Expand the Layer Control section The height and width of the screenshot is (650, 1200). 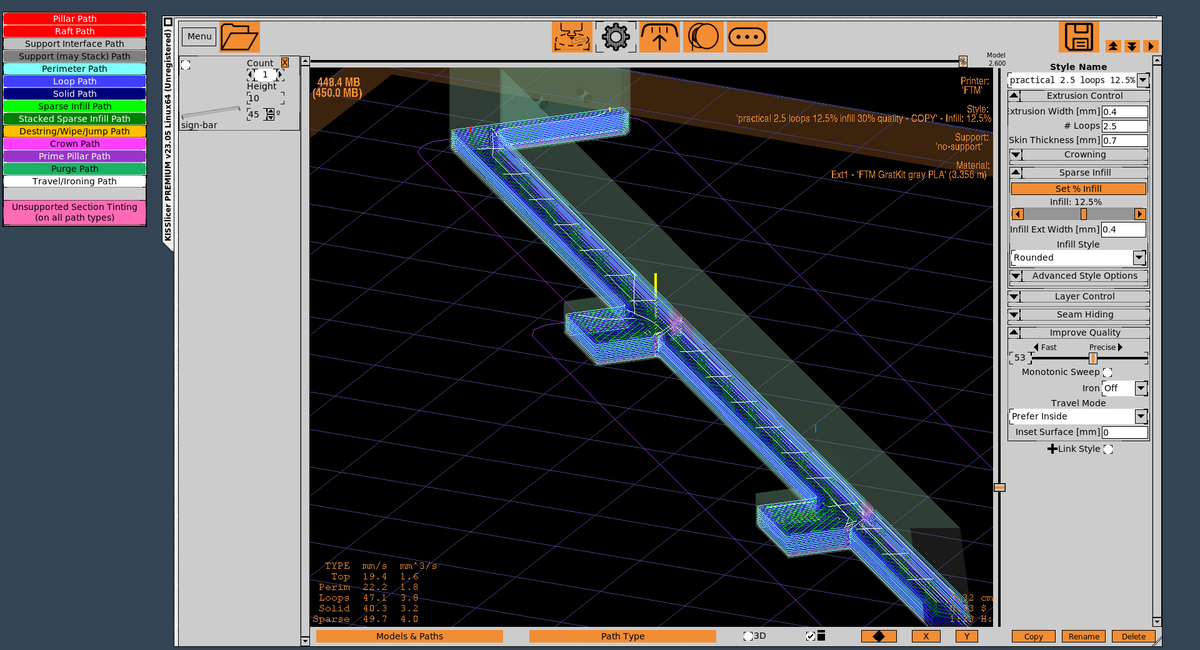1015,296
